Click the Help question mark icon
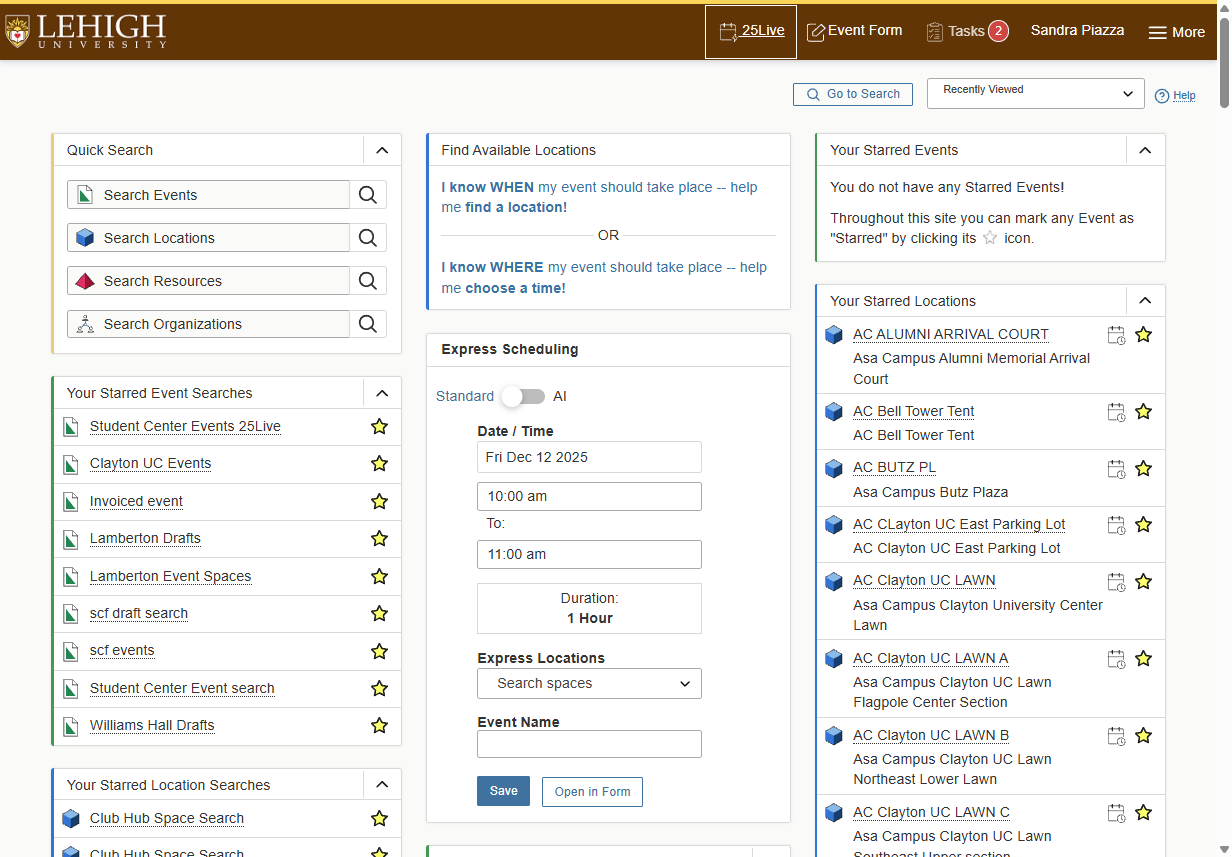The width and height of the screenshot is (1232, 857). [x=1161, y=96]
